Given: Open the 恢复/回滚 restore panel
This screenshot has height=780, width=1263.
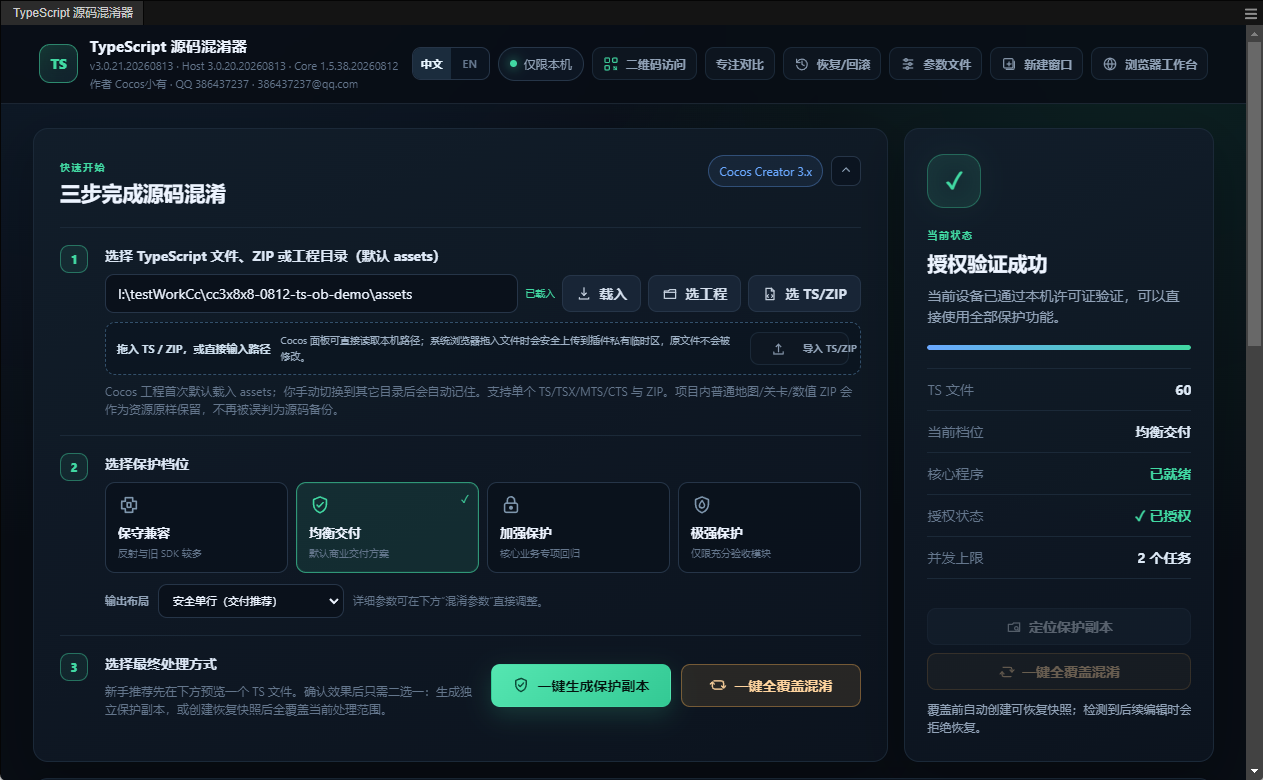Looking at the screenshot, I should point(832,64).
